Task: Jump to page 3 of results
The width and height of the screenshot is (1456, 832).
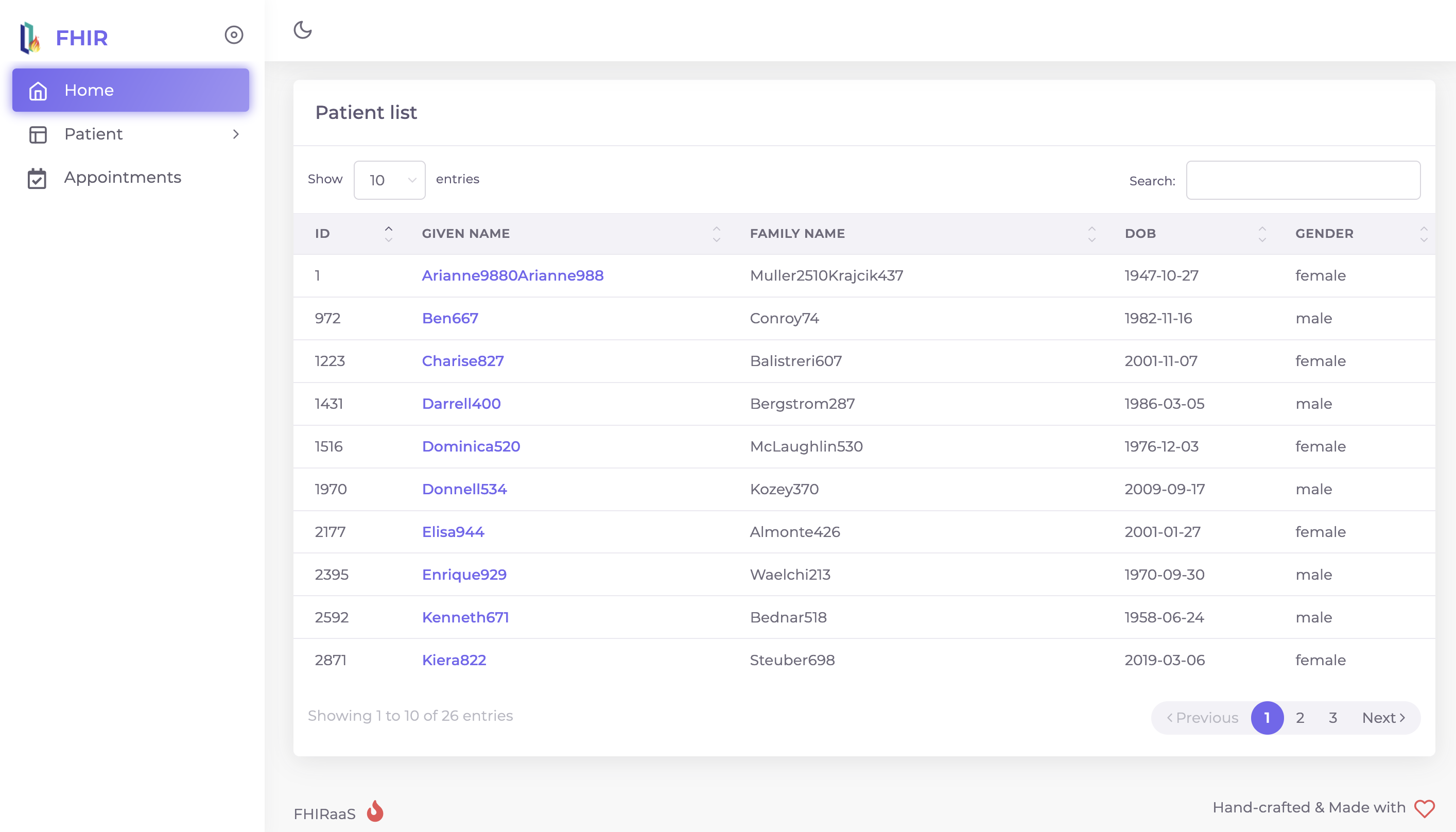Action: [1332, 718]
